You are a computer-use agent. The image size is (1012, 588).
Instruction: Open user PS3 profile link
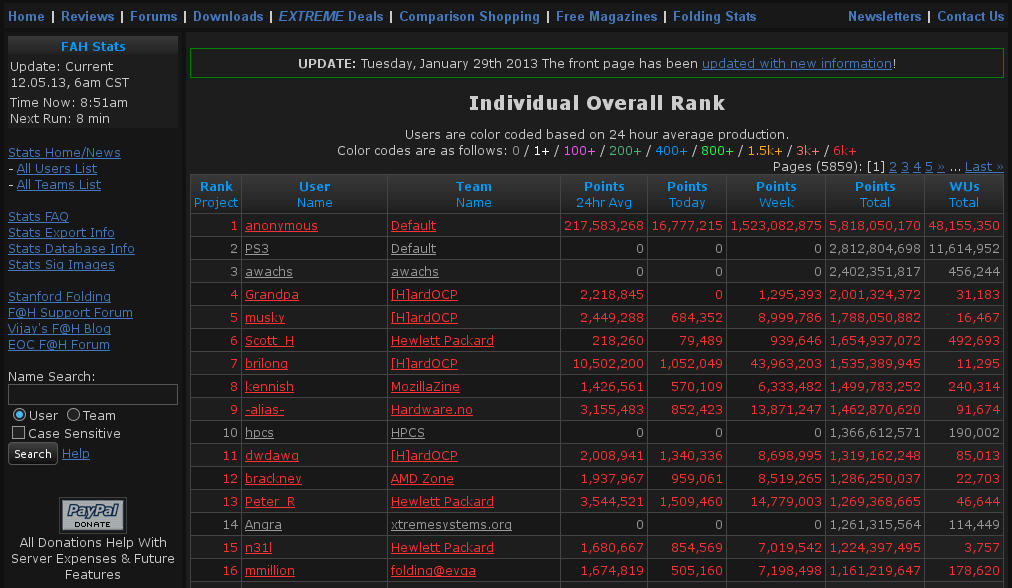[x=257, y=248]
